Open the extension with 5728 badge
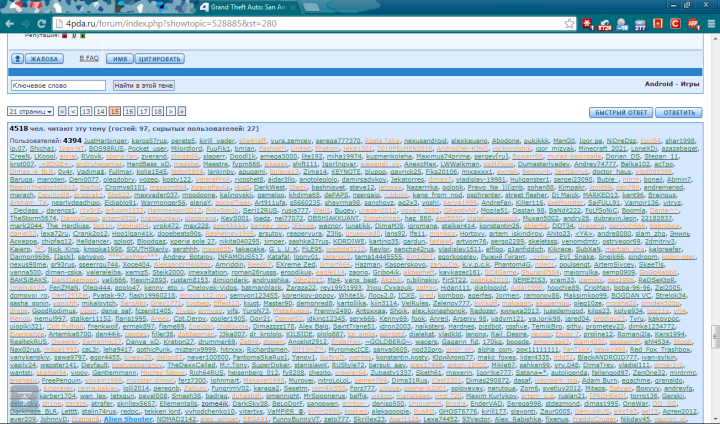This screenshot has width=720, height=424. coord(604,24)
